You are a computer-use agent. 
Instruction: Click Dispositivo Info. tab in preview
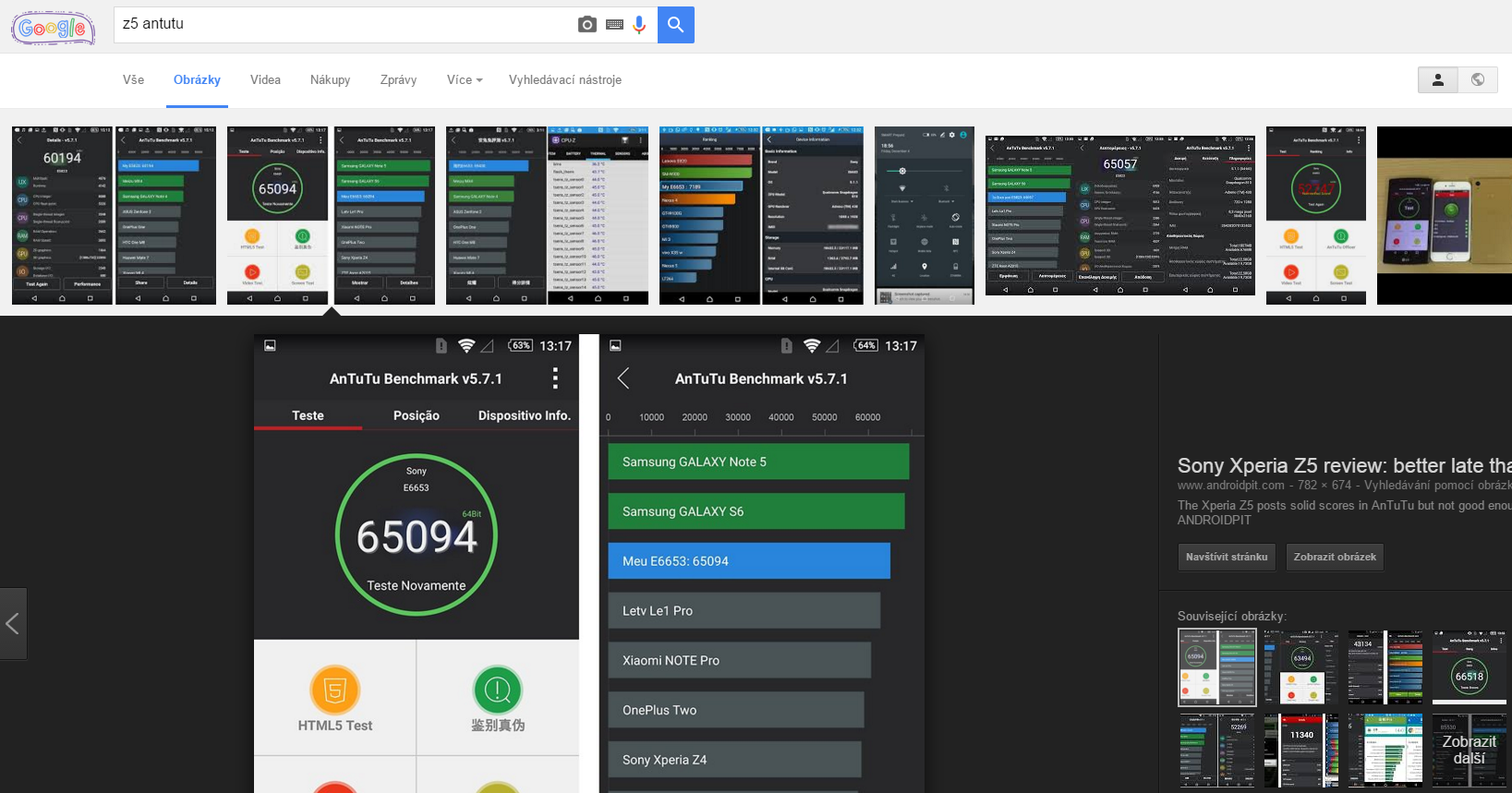tap(525, 415)
